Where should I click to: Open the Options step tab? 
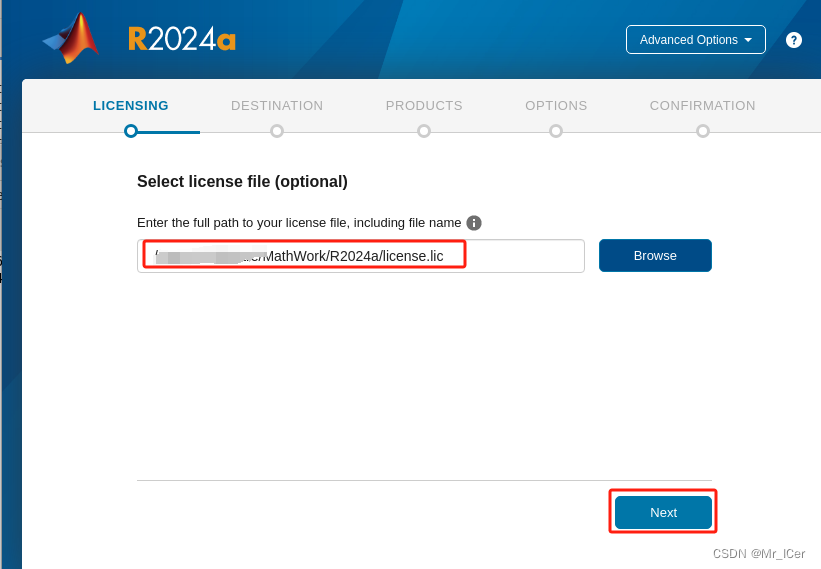point(556,106)
